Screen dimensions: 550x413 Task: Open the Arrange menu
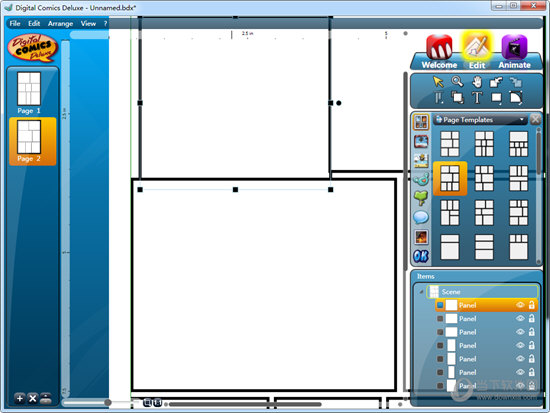tap(60, 24)
